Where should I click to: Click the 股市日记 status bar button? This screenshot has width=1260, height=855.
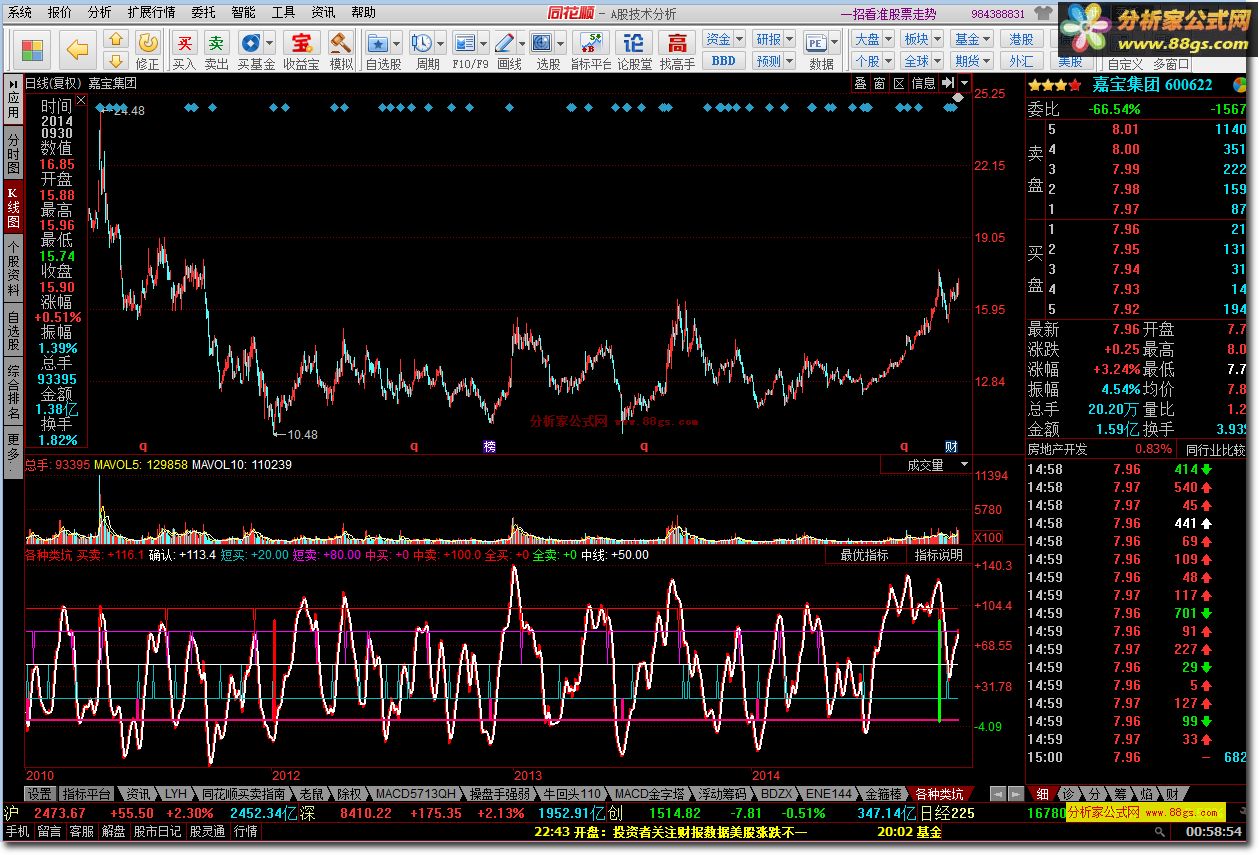tap(157, 831)
